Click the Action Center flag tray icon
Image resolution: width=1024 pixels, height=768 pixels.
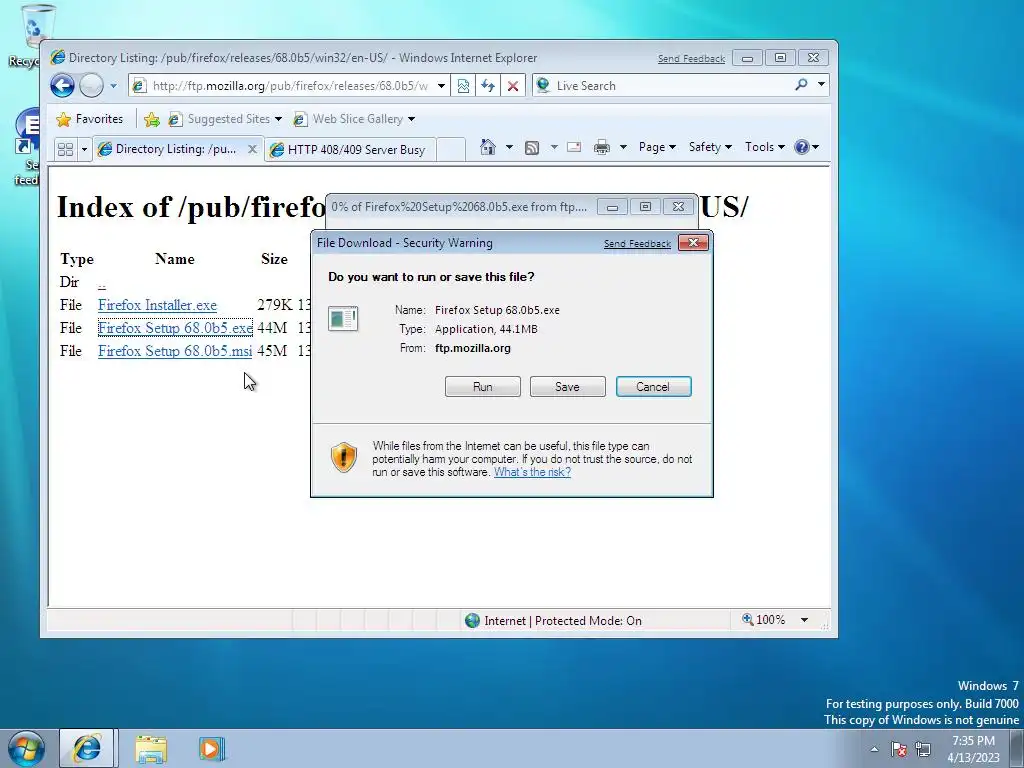(899, 749)
